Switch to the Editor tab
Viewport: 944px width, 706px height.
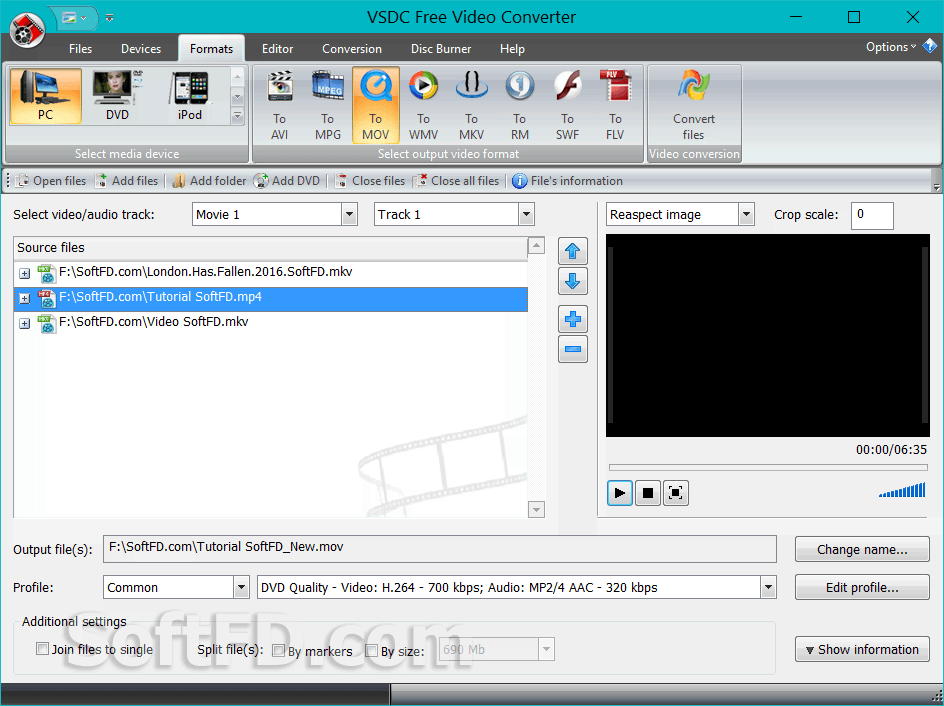click(x=278, y=49)
